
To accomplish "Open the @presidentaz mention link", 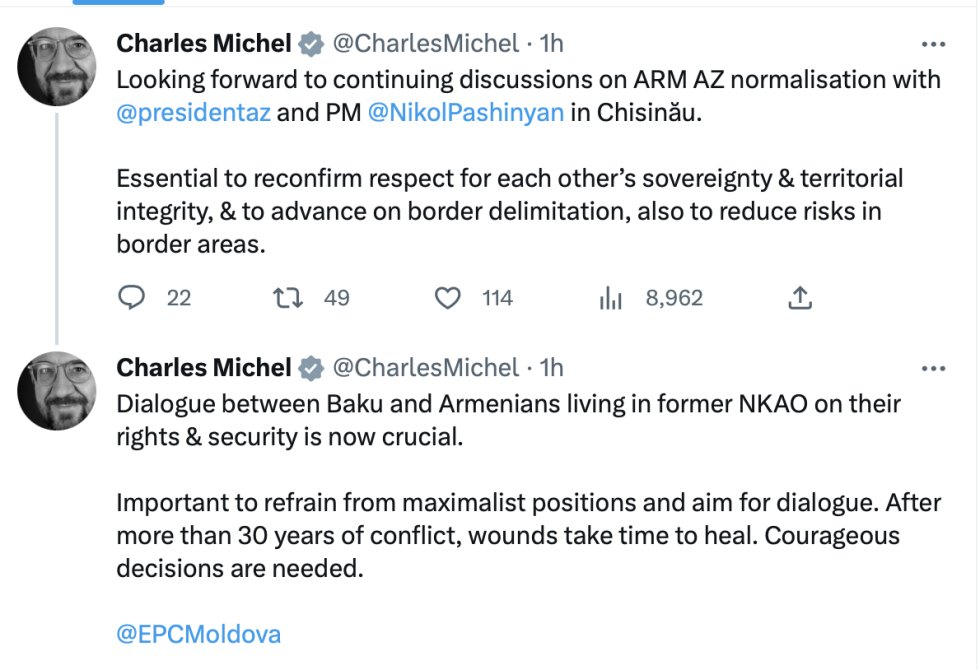I will 194,112.
